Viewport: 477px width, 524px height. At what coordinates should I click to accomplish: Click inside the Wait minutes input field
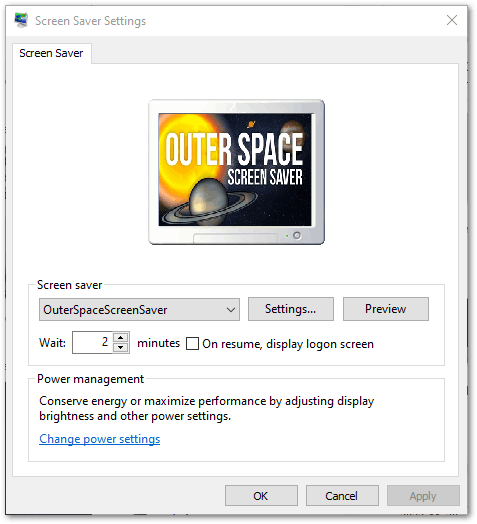point(93,342)
